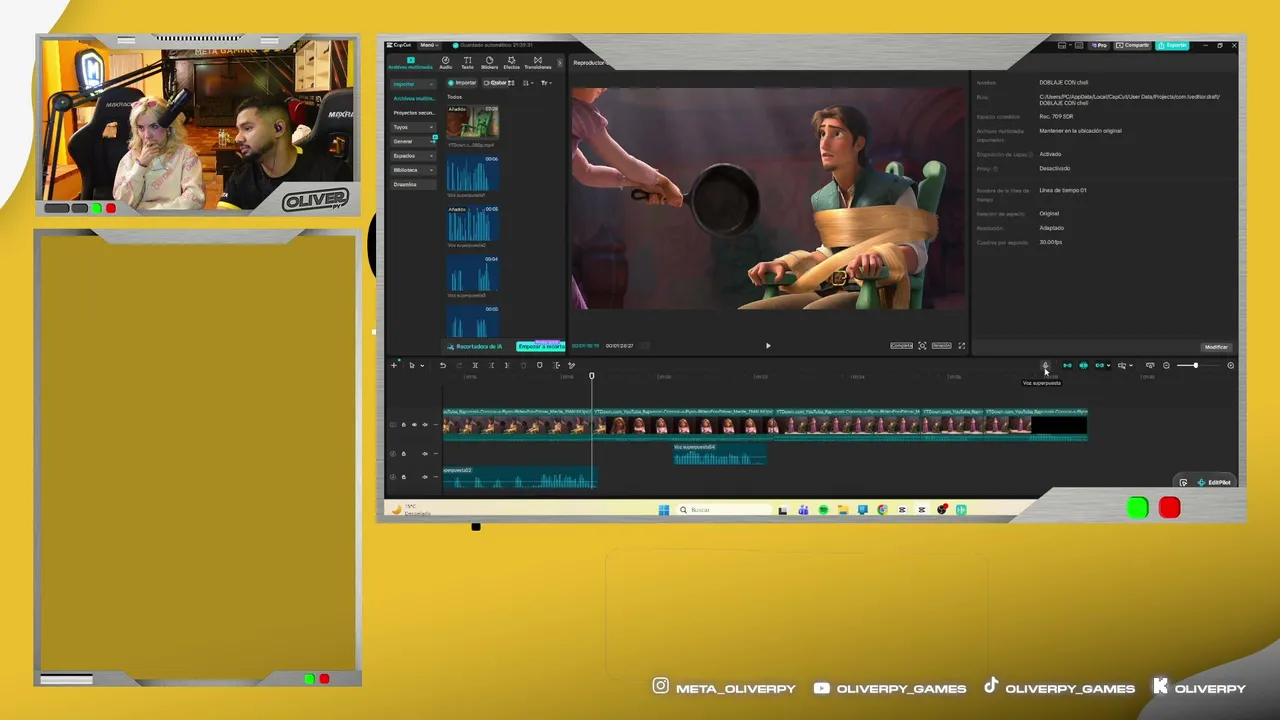The image size is (1280, 720).
Task: Open the Texto tab
Action: pos(467,63)
